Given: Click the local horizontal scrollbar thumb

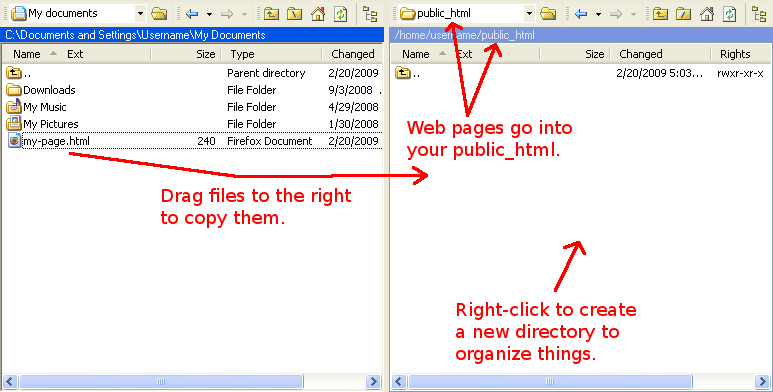Looking at the screenshot, I should coord(161,382).
